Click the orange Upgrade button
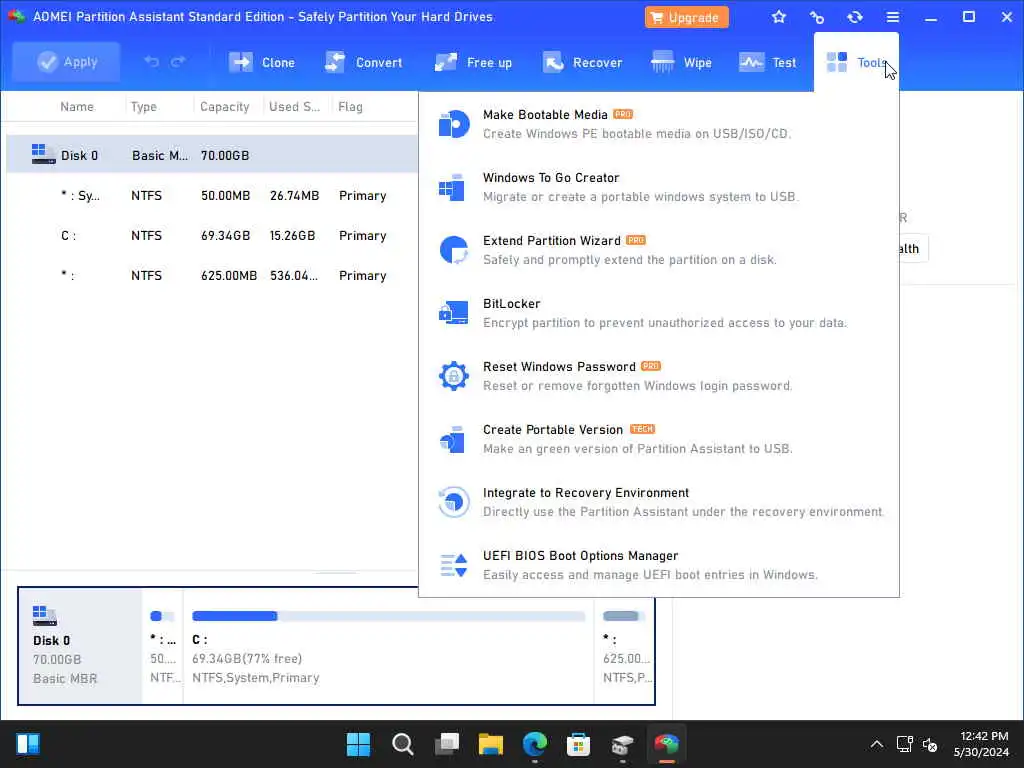The height and width of the screenshot is (768, 1024). (x=686, y=18)
